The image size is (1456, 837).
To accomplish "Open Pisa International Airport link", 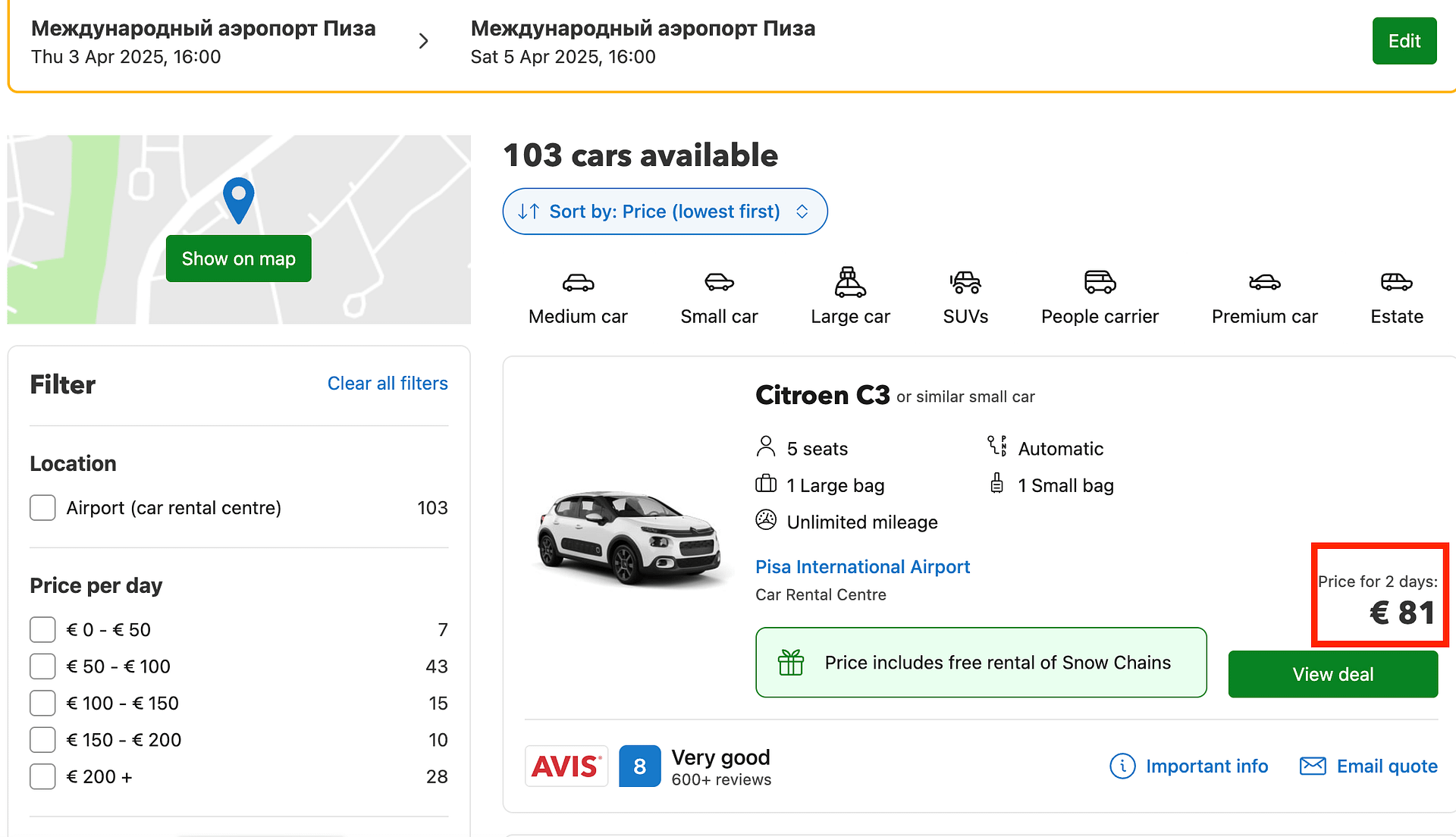I will [x=862, y=567].
